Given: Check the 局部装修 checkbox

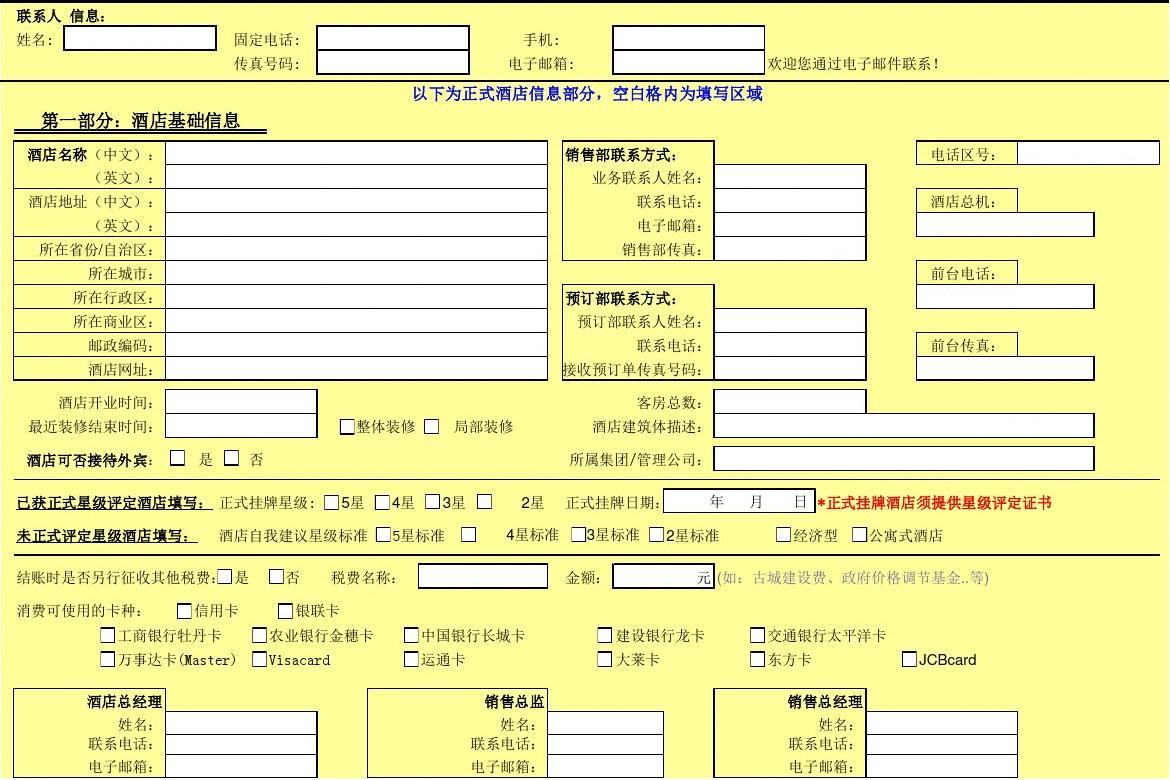Looking at the screenshot, I should point(431,426).
